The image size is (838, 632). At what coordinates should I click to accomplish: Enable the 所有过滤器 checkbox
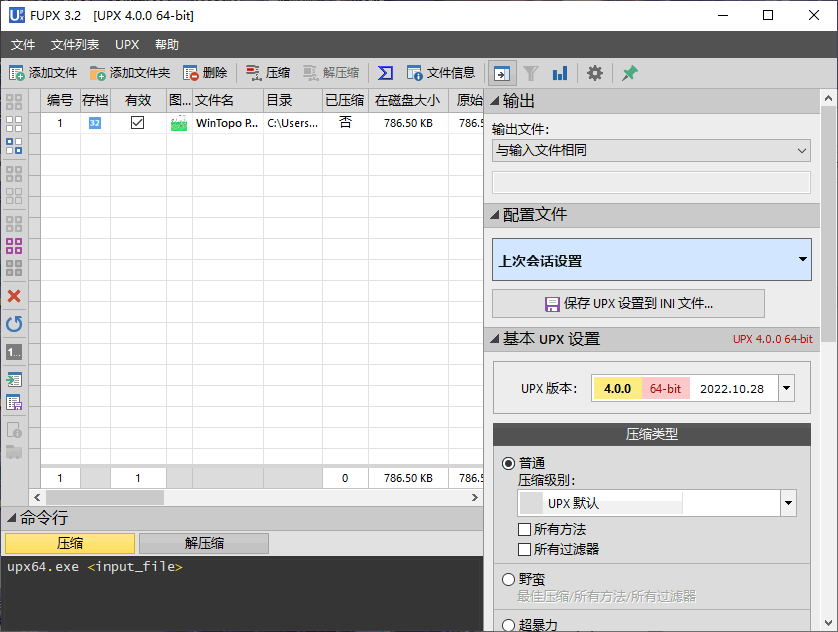[x=524, y=549]
